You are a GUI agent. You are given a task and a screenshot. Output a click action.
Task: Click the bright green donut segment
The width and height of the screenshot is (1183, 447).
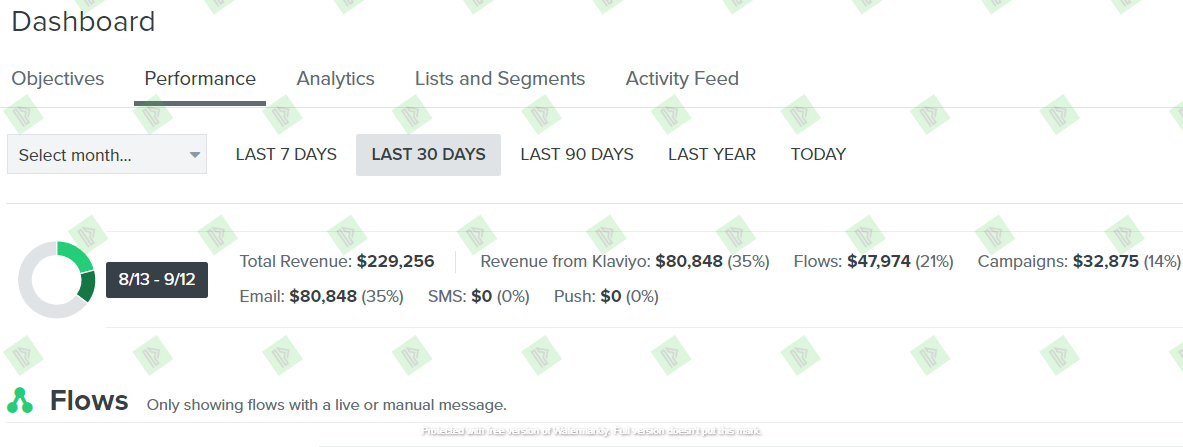click(x=76, y=257)
